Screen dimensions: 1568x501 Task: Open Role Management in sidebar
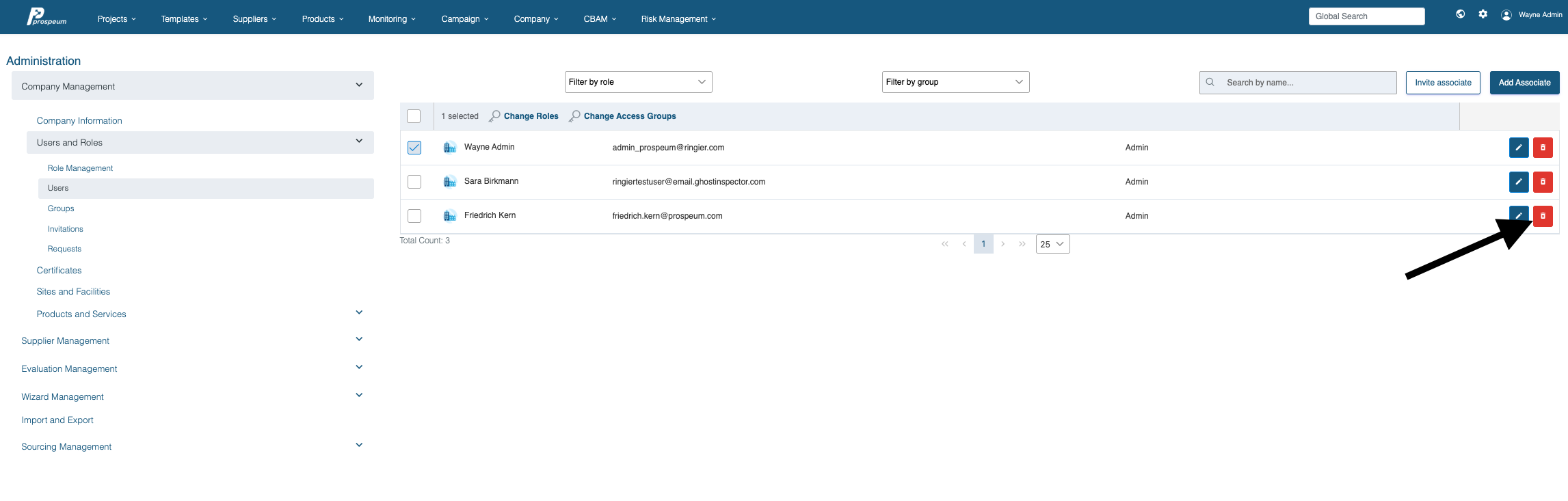click(80, 168)
